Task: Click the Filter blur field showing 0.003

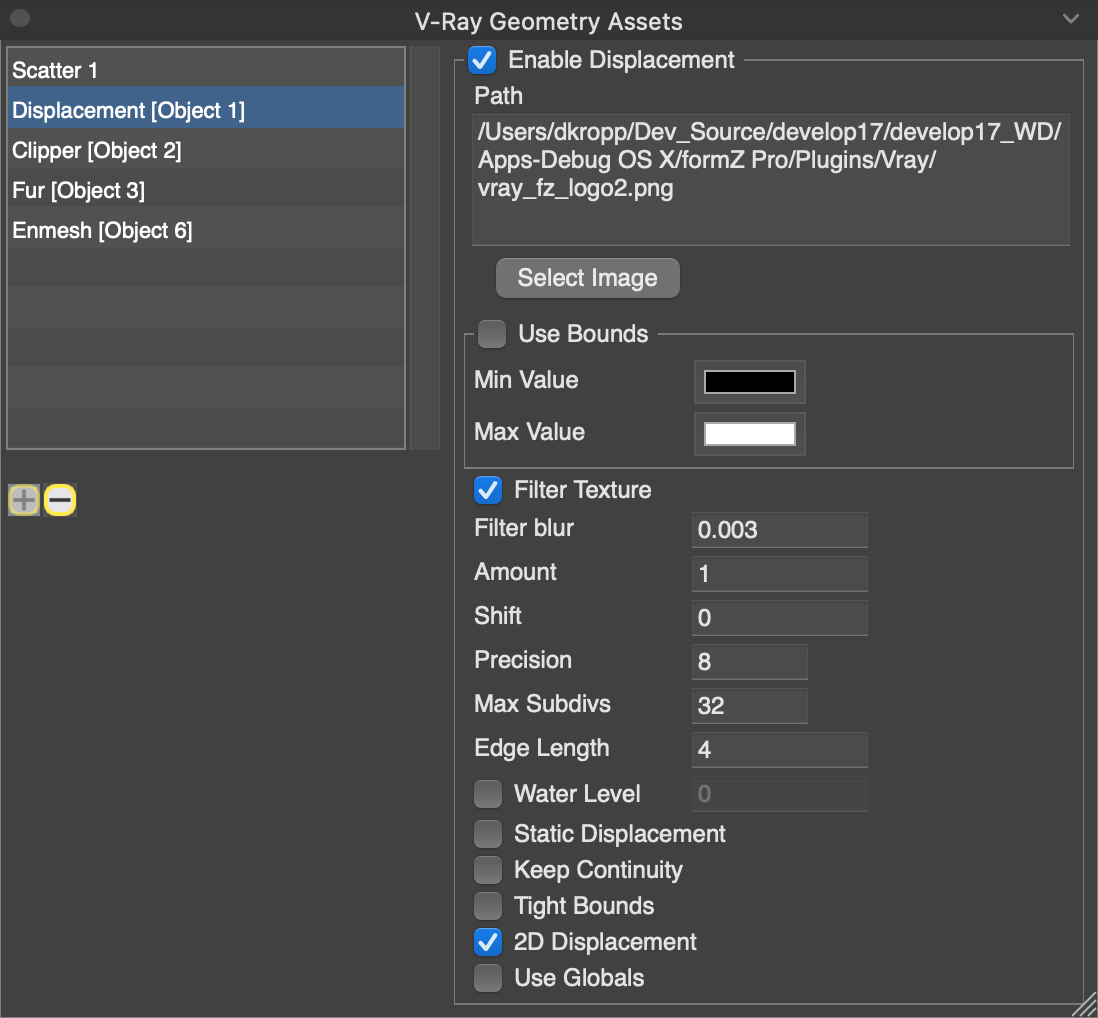Action: [779, 530]
